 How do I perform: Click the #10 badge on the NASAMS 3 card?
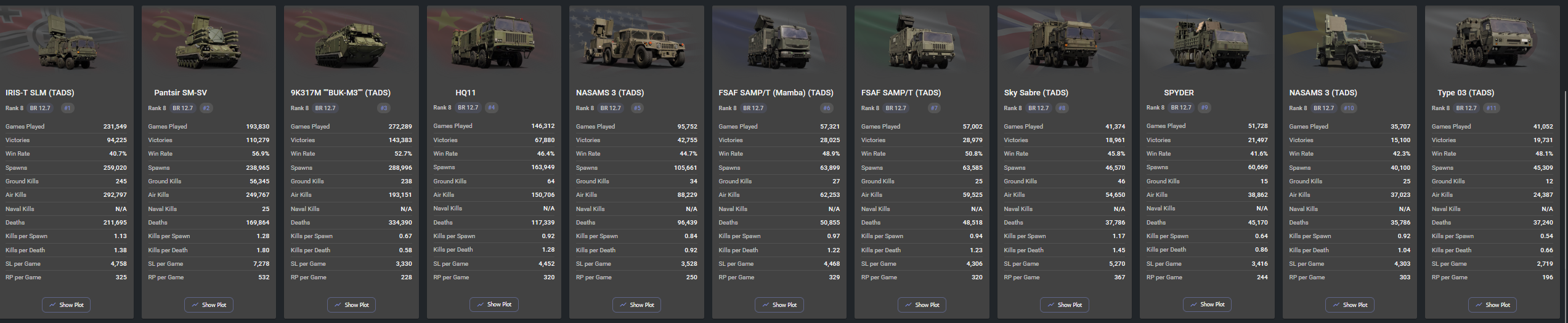pyautogui.click(x=1361, y=108)
